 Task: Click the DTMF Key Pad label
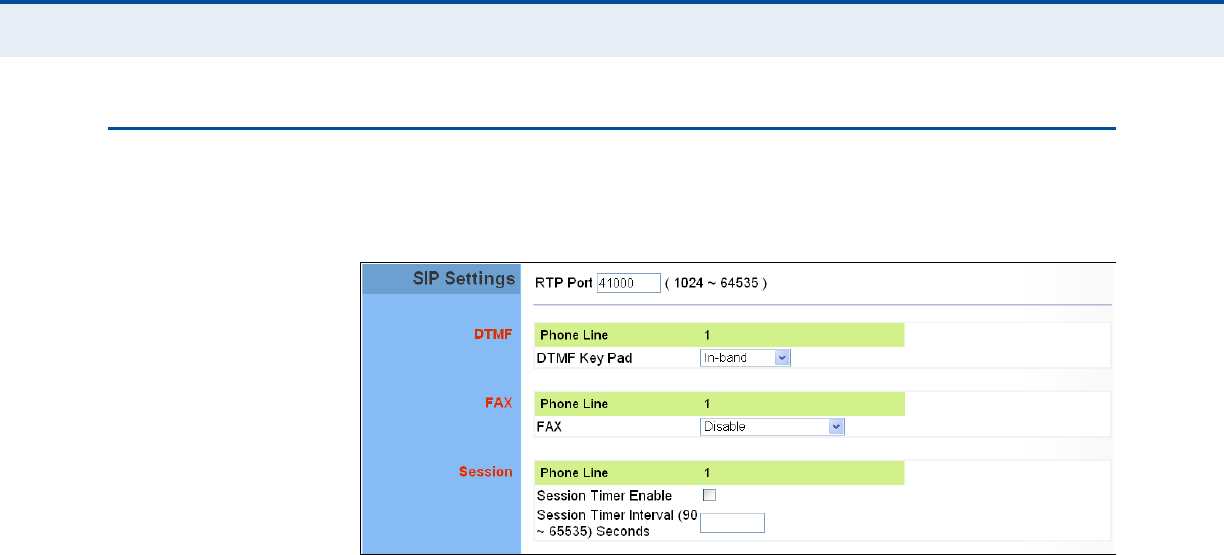[x=585, y=357]
